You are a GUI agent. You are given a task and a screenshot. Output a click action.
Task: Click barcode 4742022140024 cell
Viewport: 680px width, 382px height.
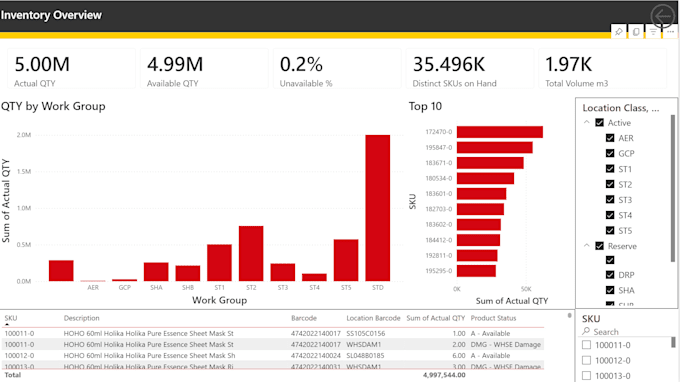(316, 356)
